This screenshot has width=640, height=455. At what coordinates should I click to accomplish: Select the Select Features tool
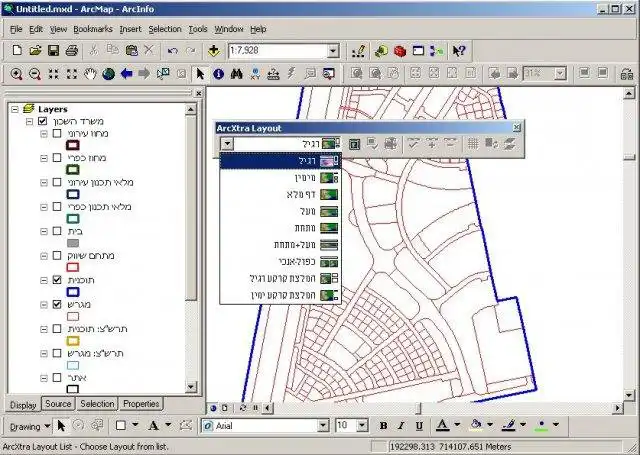tap(163, 74)
